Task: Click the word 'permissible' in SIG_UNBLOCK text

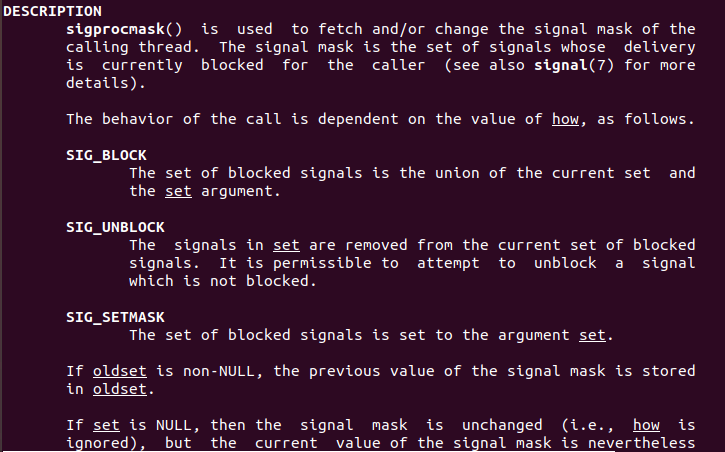Action: (x=322, y=264)
